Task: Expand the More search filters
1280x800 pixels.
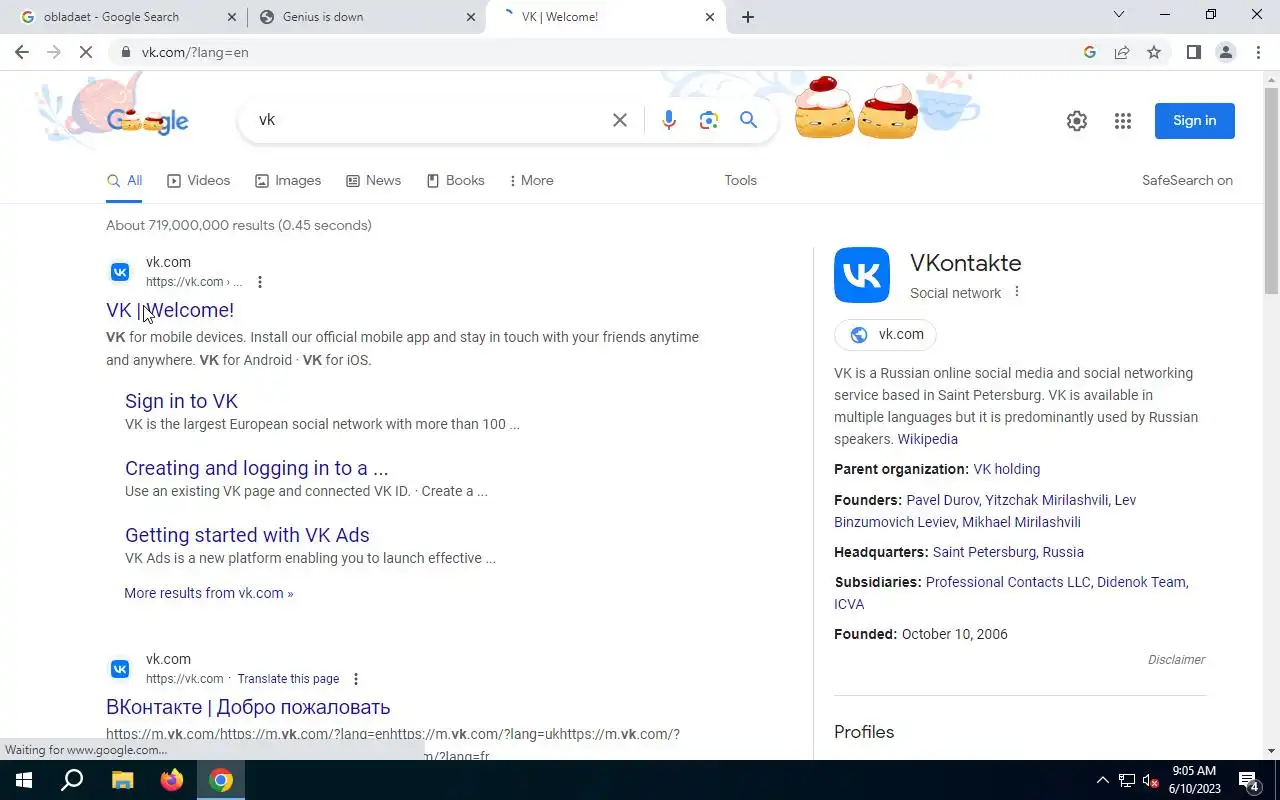Action: coord(531,181)
